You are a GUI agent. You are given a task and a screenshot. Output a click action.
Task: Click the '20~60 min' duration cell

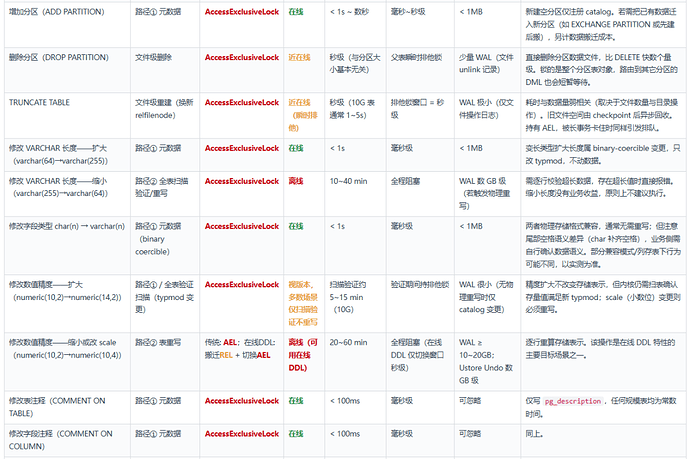click(x=356, y=362)
